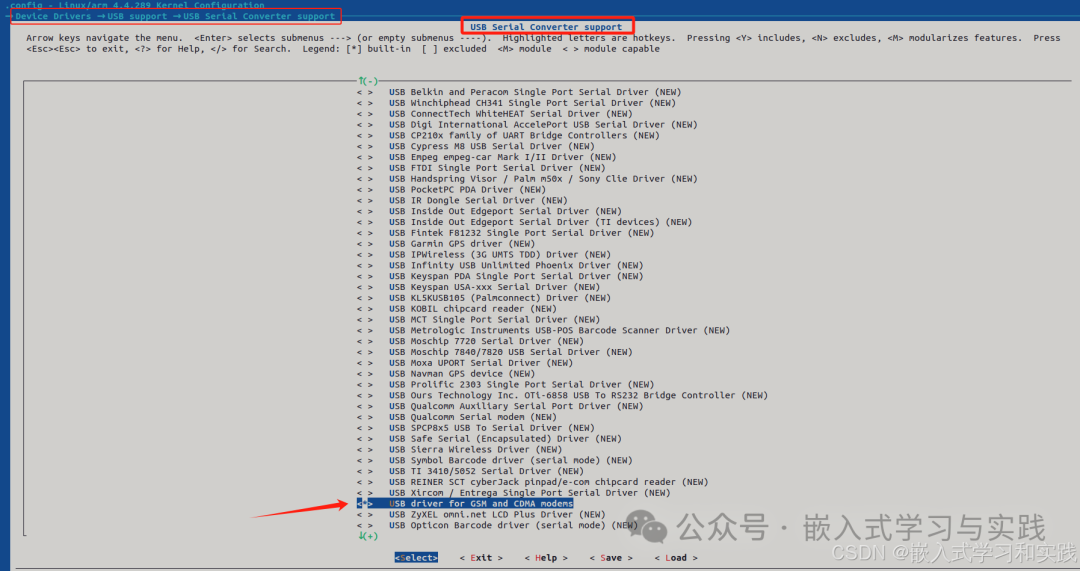The height and width of the screenshot is (571, 1080).
Task: Select USB Safe Serial (Encapsulated) Driver
Action: coord(489,439)
